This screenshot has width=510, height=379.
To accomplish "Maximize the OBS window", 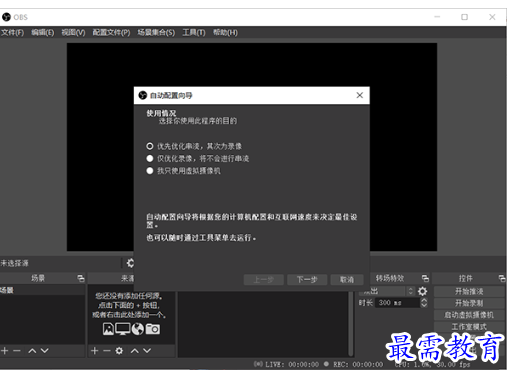I will (464, 17).
